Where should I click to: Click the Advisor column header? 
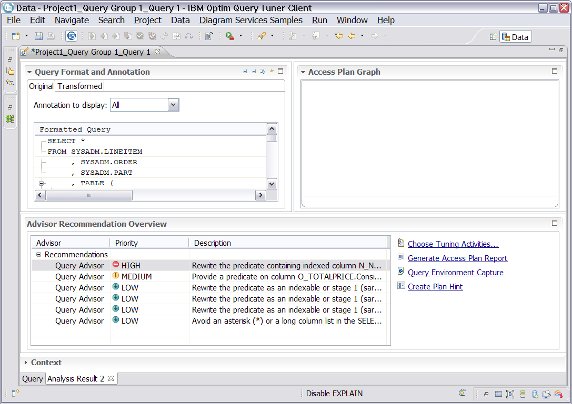(x=71, y=243)
